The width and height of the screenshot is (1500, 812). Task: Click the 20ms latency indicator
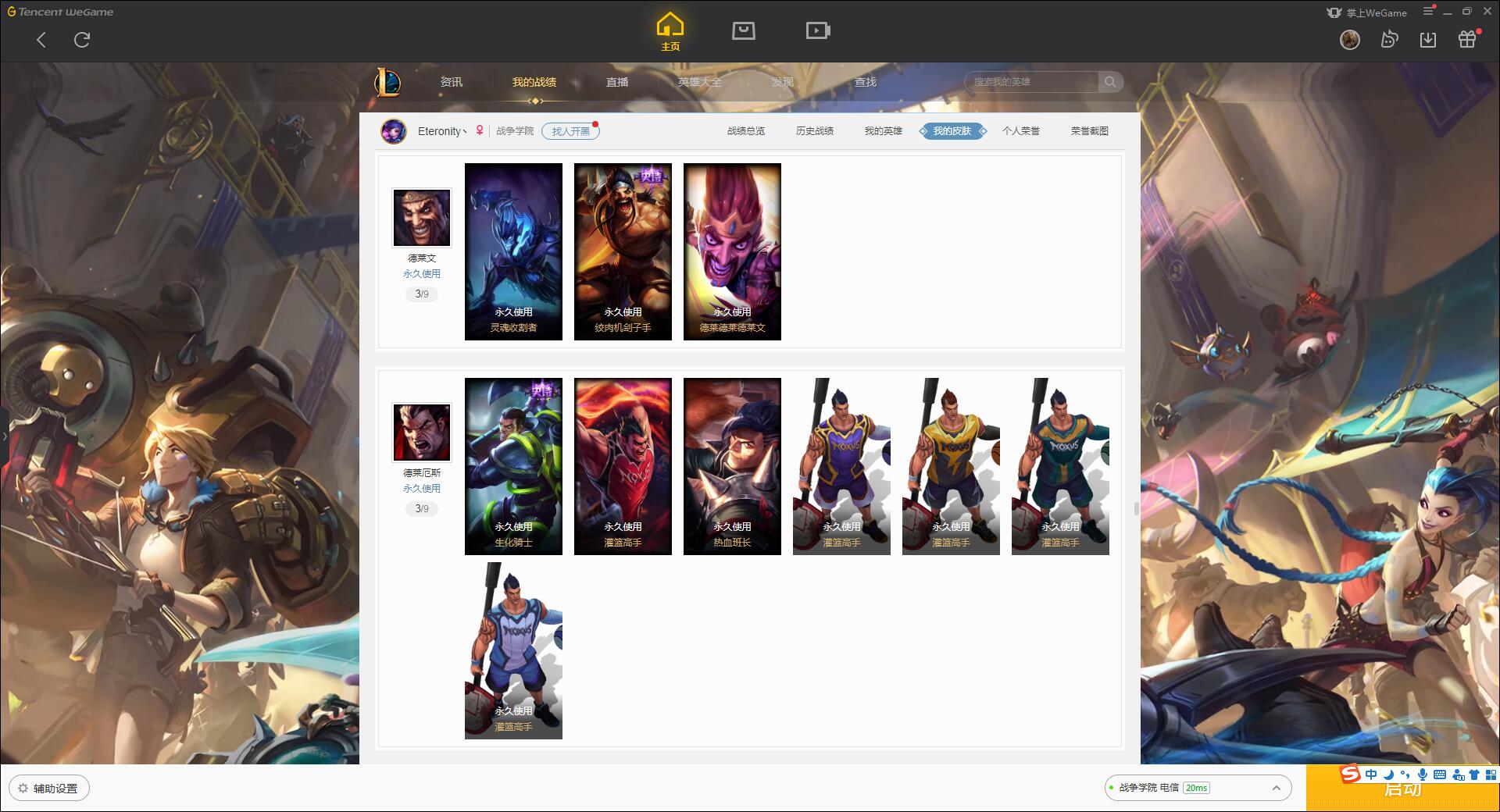[x=1196, y=788]
